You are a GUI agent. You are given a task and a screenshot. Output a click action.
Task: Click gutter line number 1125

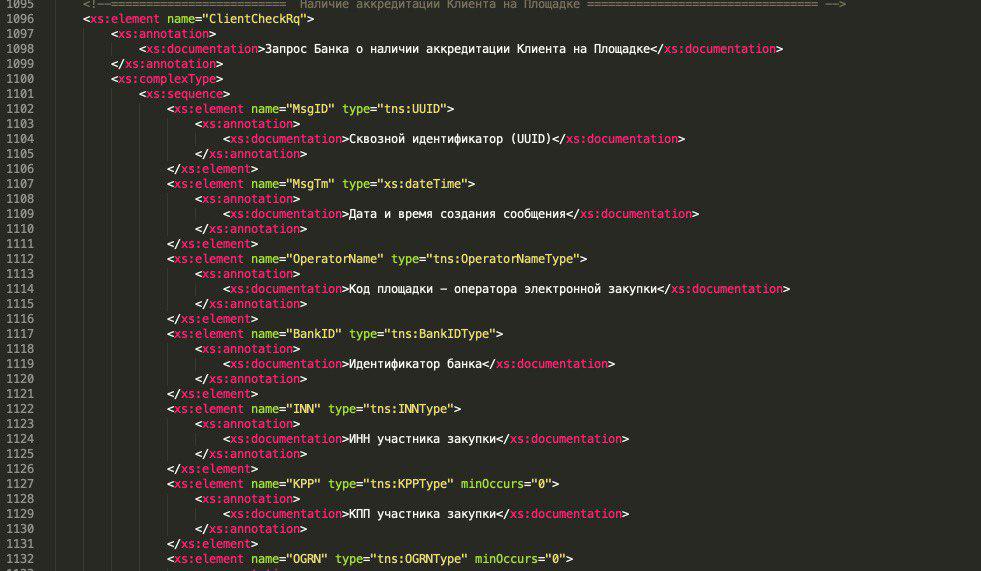click(20, 454)
